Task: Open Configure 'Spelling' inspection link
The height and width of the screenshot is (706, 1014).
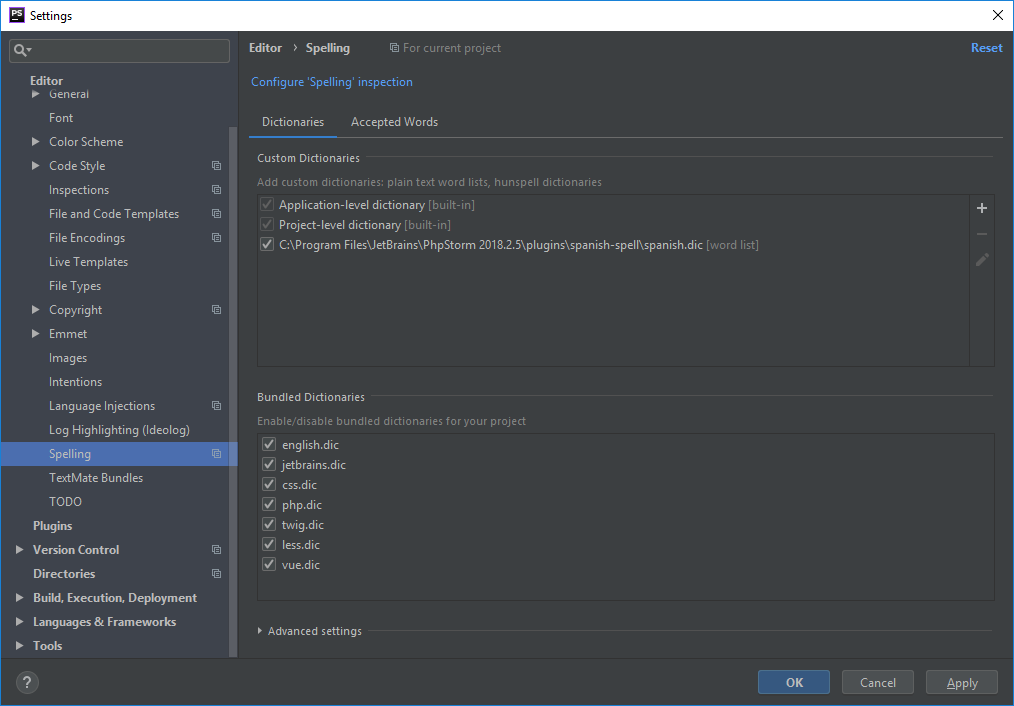Action: (332, 82)
